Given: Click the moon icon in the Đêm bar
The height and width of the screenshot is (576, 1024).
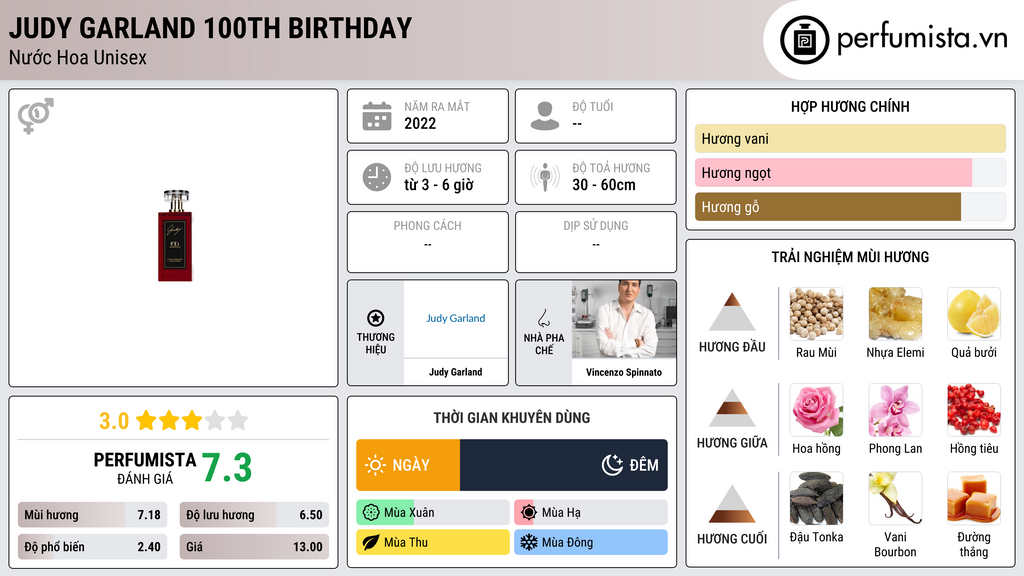Looking at the screenshot, I should coord(612,465).
